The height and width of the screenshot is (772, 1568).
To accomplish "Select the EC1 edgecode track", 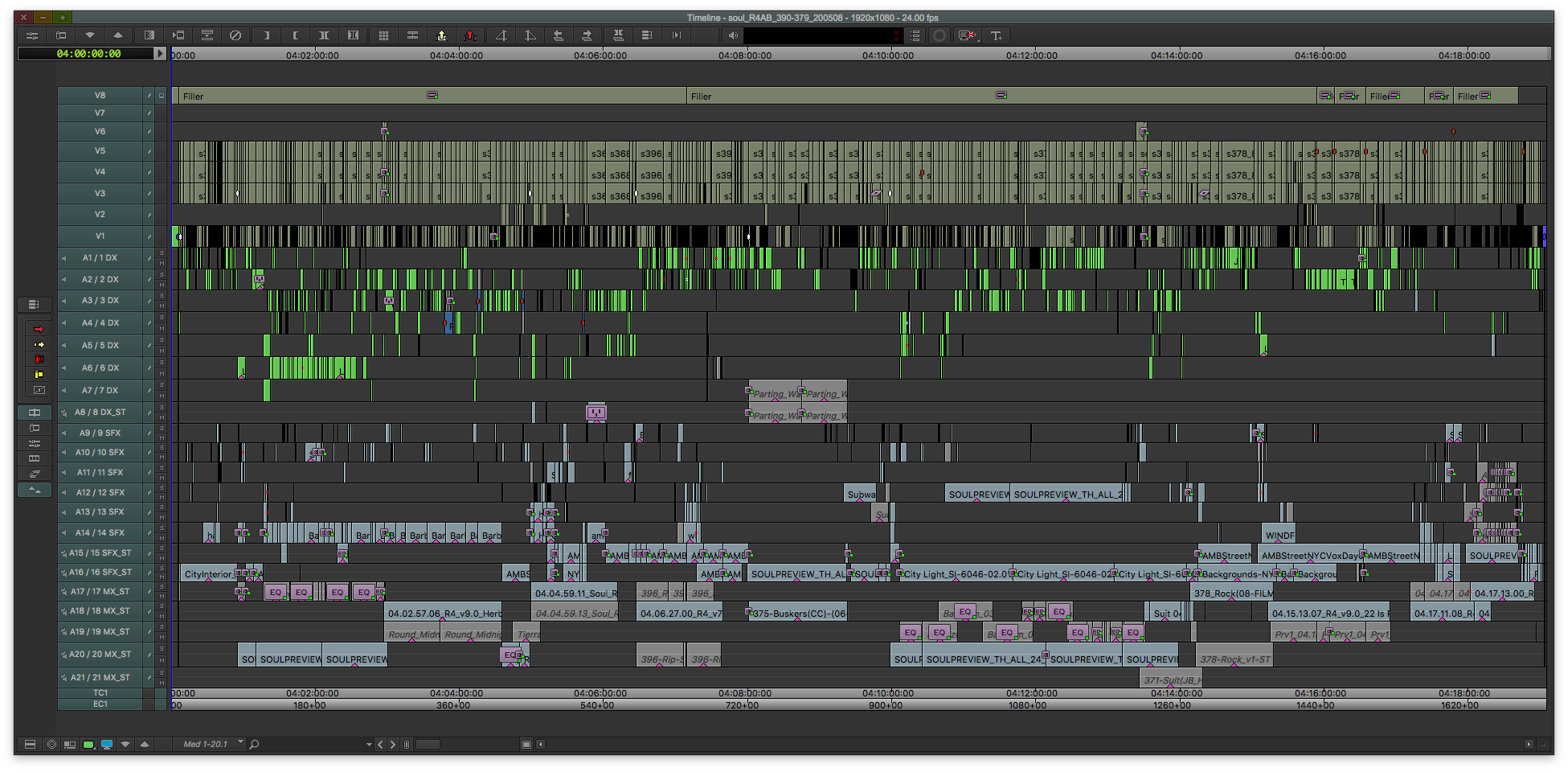I will [100, 704].
